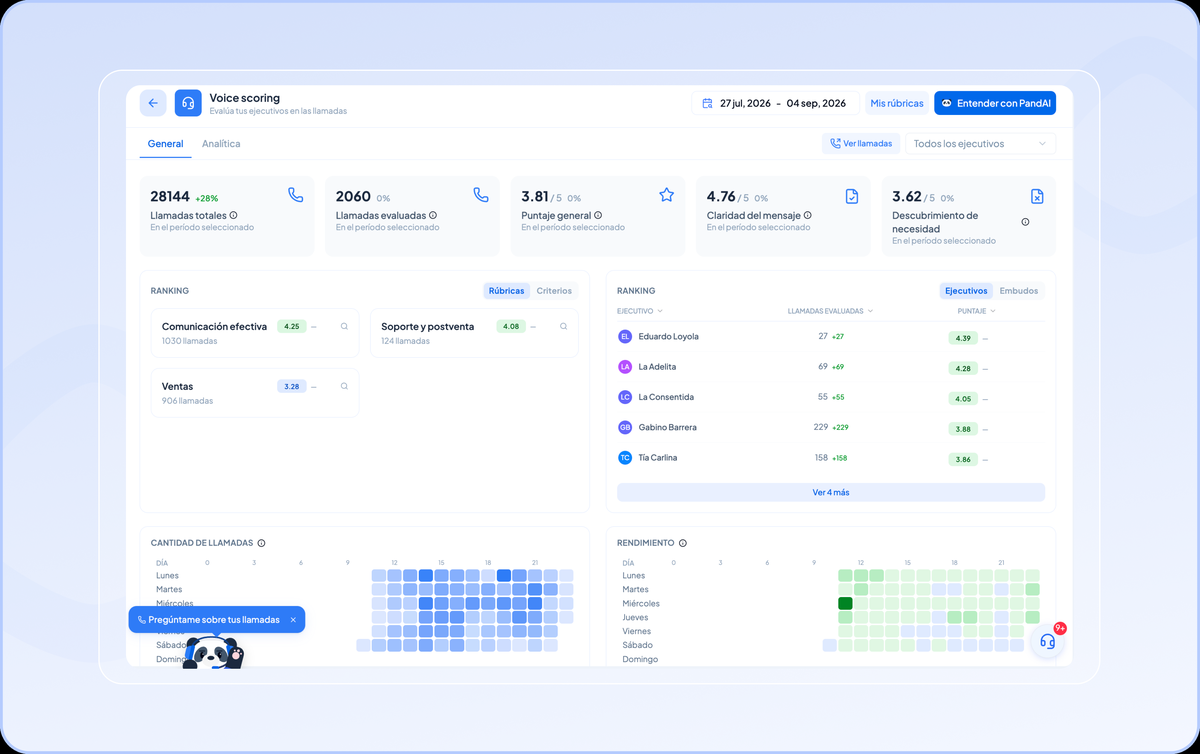
Task: Open the calendar icon in date range
Action: tap(707, 103)
